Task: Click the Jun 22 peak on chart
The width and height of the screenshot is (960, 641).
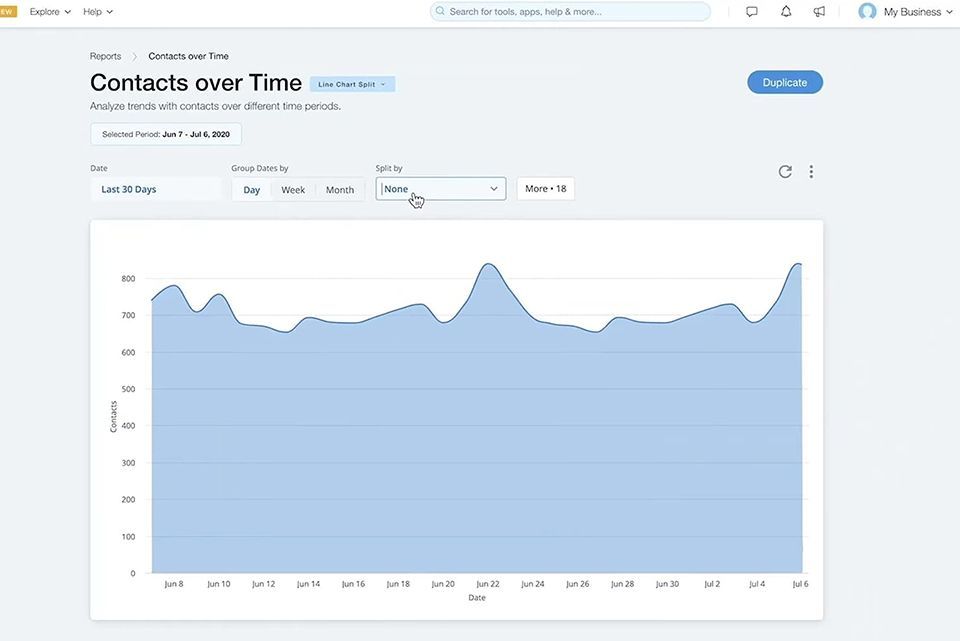Action: pos(488,264)
